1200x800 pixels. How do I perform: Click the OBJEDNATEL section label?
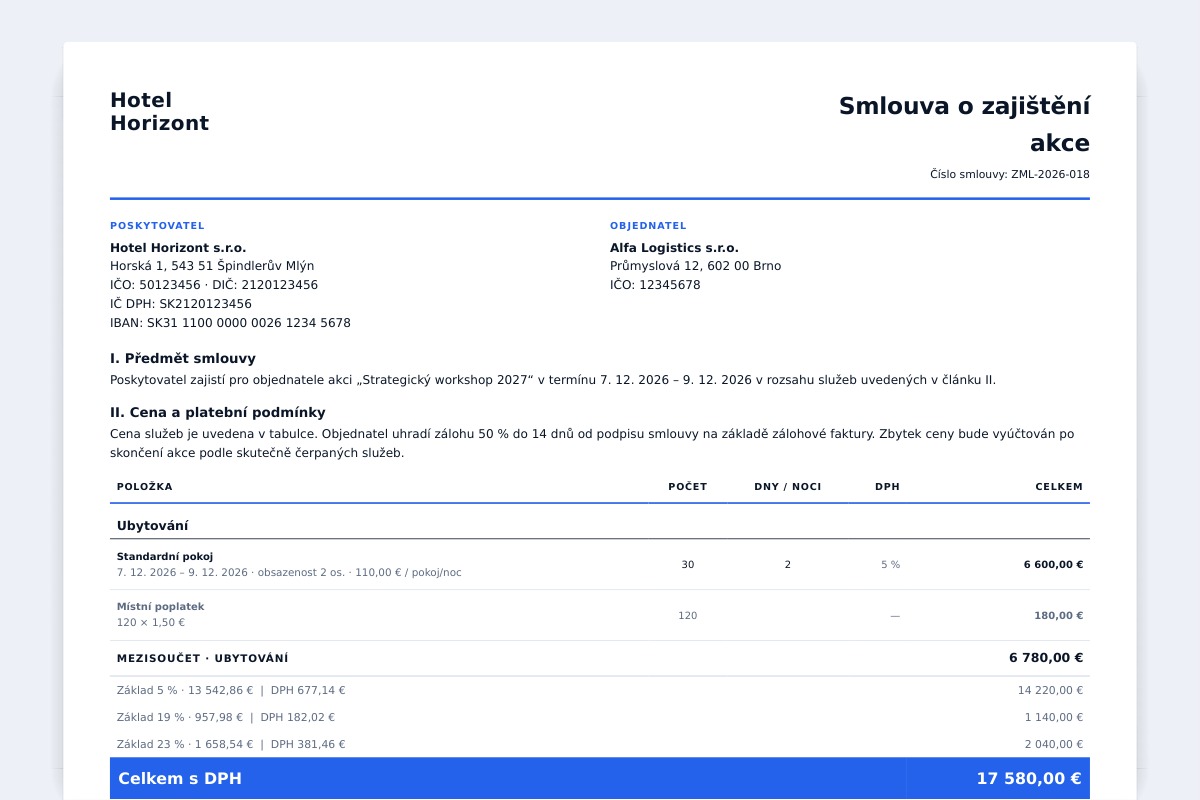point(648,226)
